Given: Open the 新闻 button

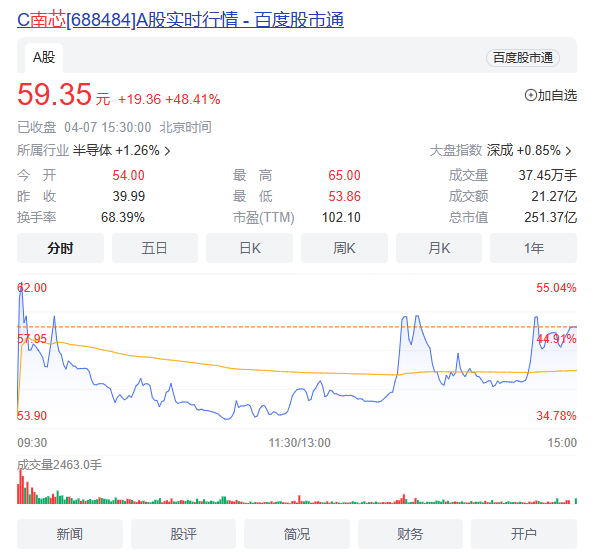Looking at the screenshot, I should pos(70,534).
